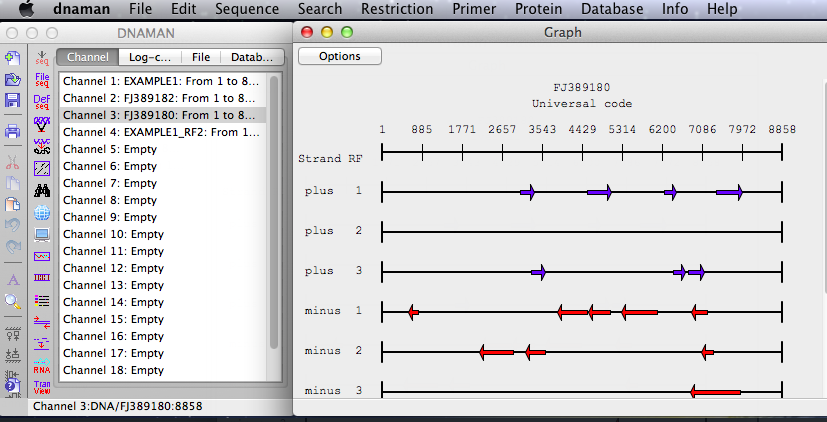The image size is (827, 422).
Task: Open the Sequence menu
Action: 247,9
